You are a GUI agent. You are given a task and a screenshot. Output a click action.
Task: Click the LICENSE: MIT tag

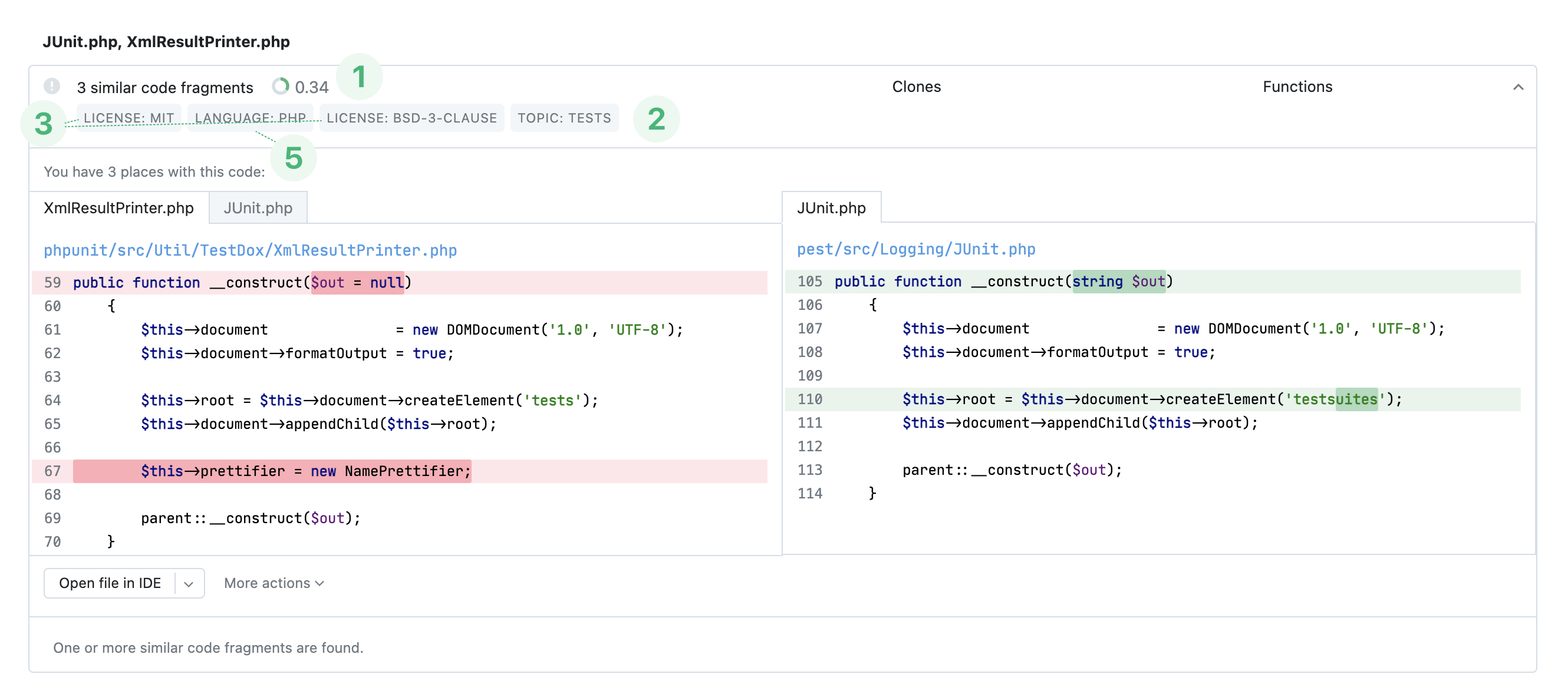point(129,118)
